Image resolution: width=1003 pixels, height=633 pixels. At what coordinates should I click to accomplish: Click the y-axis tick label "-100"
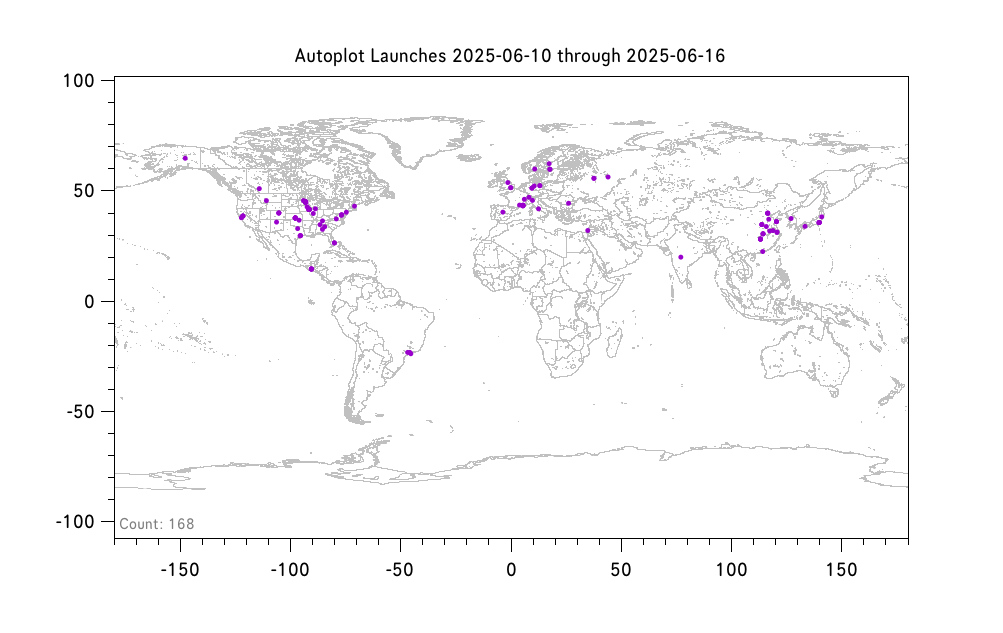tap(75, 522)
